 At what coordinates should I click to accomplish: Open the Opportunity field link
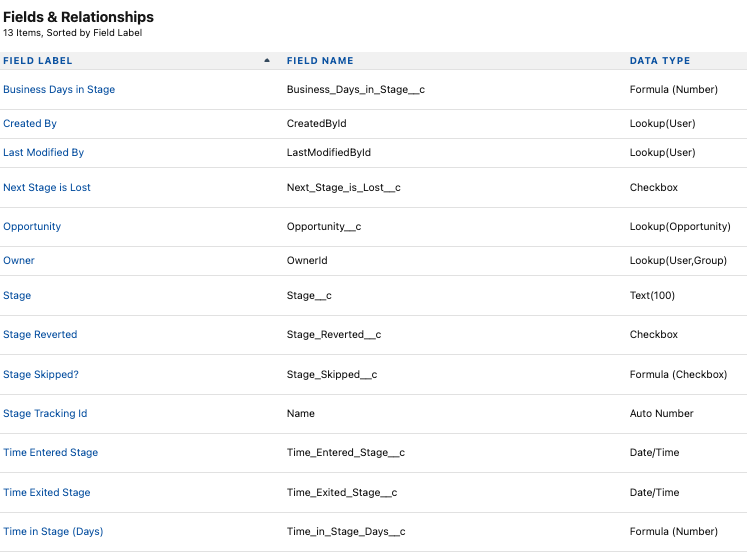pos(32,226)
